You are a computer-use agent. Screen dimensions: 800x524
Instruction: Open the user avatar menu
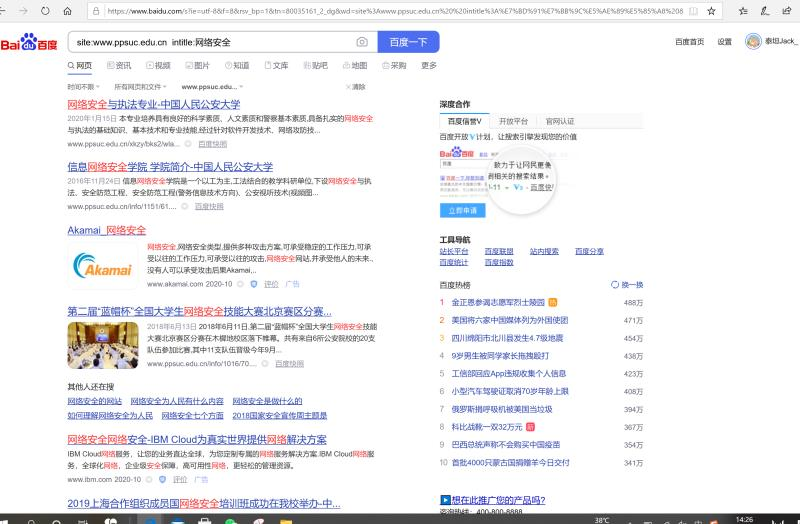(x=753, y=41)
